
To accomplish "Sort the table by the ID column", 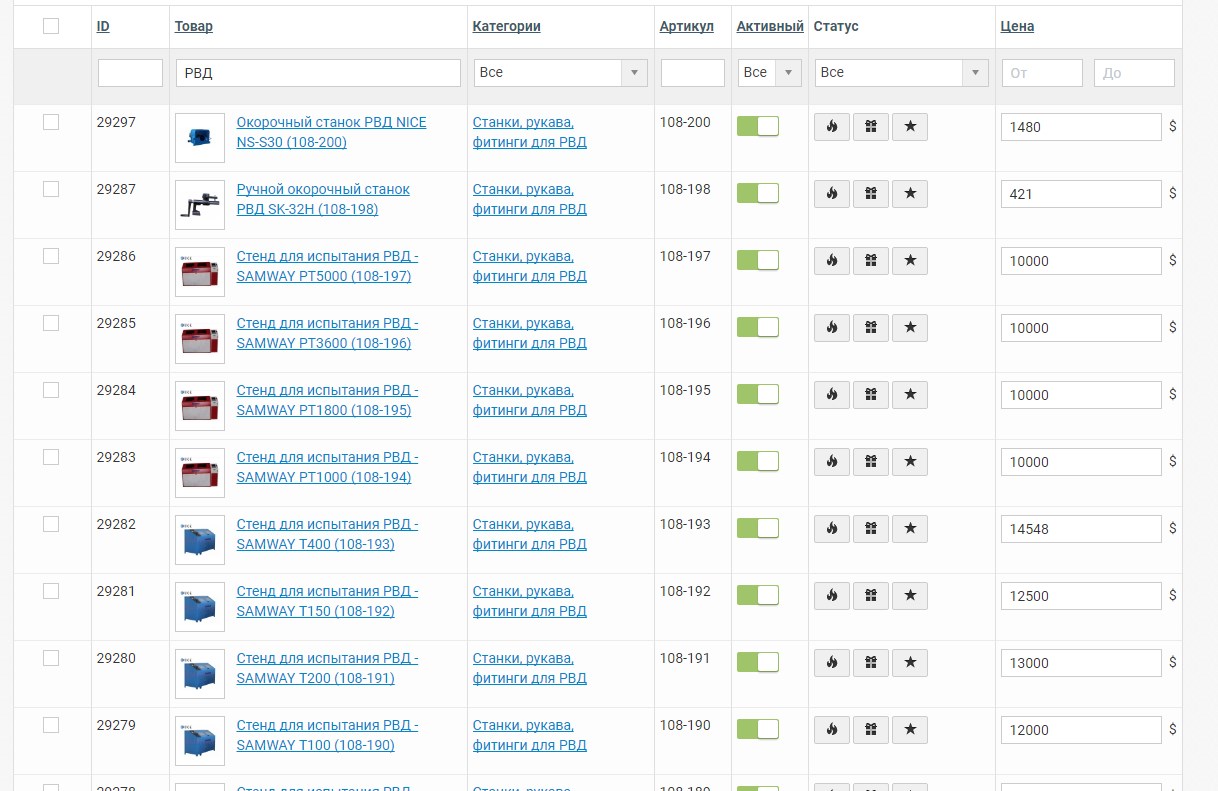I will [103, 27].
